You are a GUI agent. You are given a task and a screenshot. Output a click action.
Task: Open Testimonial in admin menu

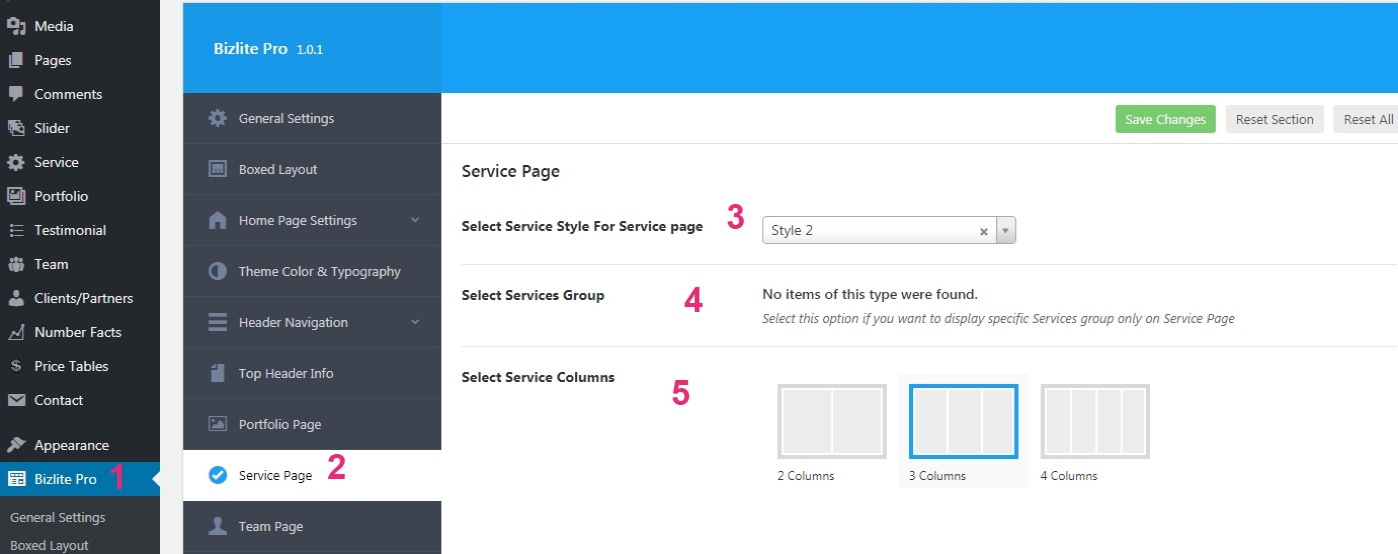(80, 230)
